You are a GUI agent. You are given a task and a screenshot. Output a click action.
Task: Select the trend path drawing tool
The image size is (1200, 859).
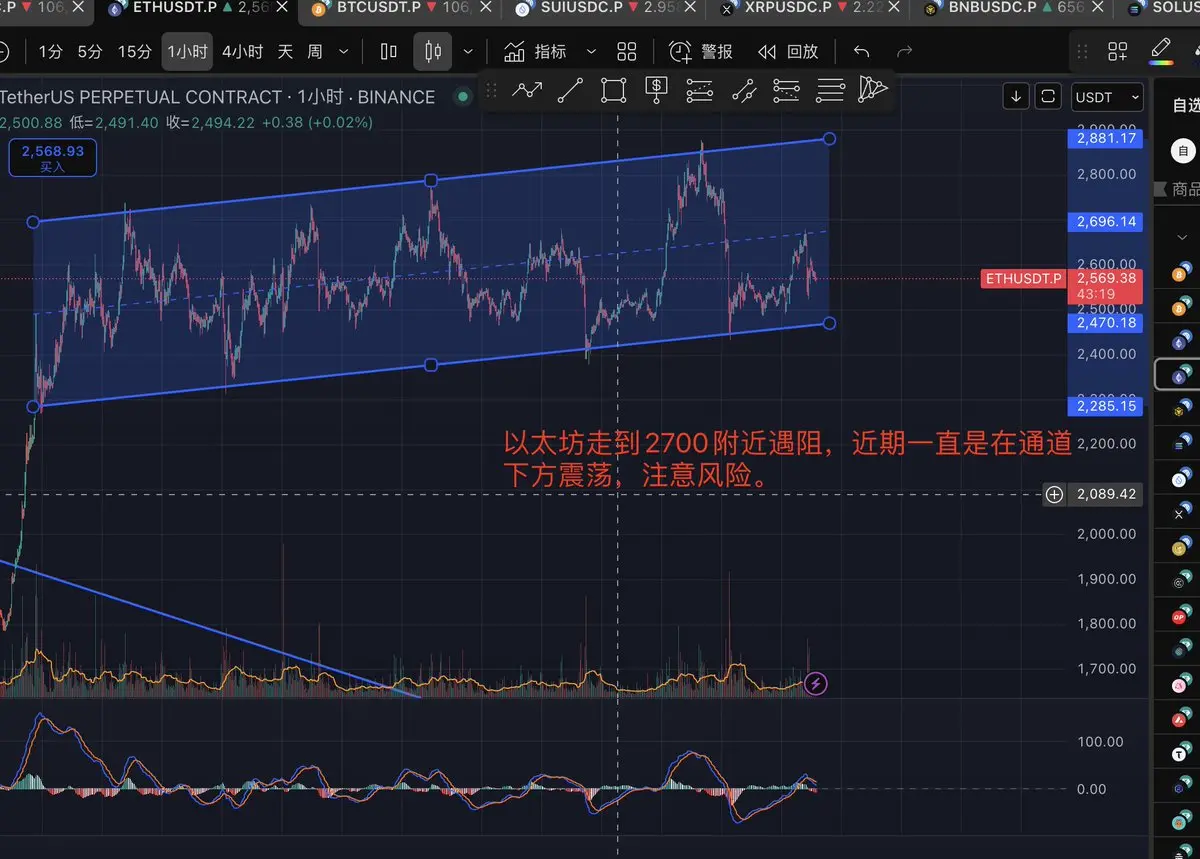[x=527, y=90]
